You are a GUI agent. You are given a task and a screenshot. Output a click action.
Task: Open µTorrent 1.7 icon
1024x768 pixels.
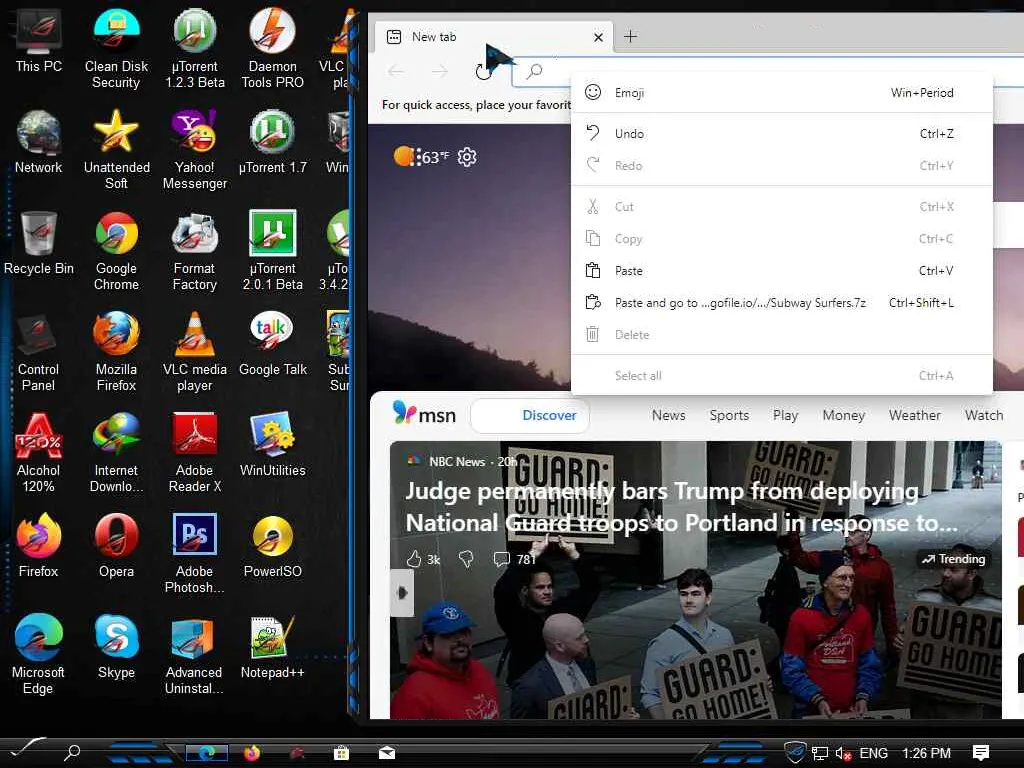(272, 142)
